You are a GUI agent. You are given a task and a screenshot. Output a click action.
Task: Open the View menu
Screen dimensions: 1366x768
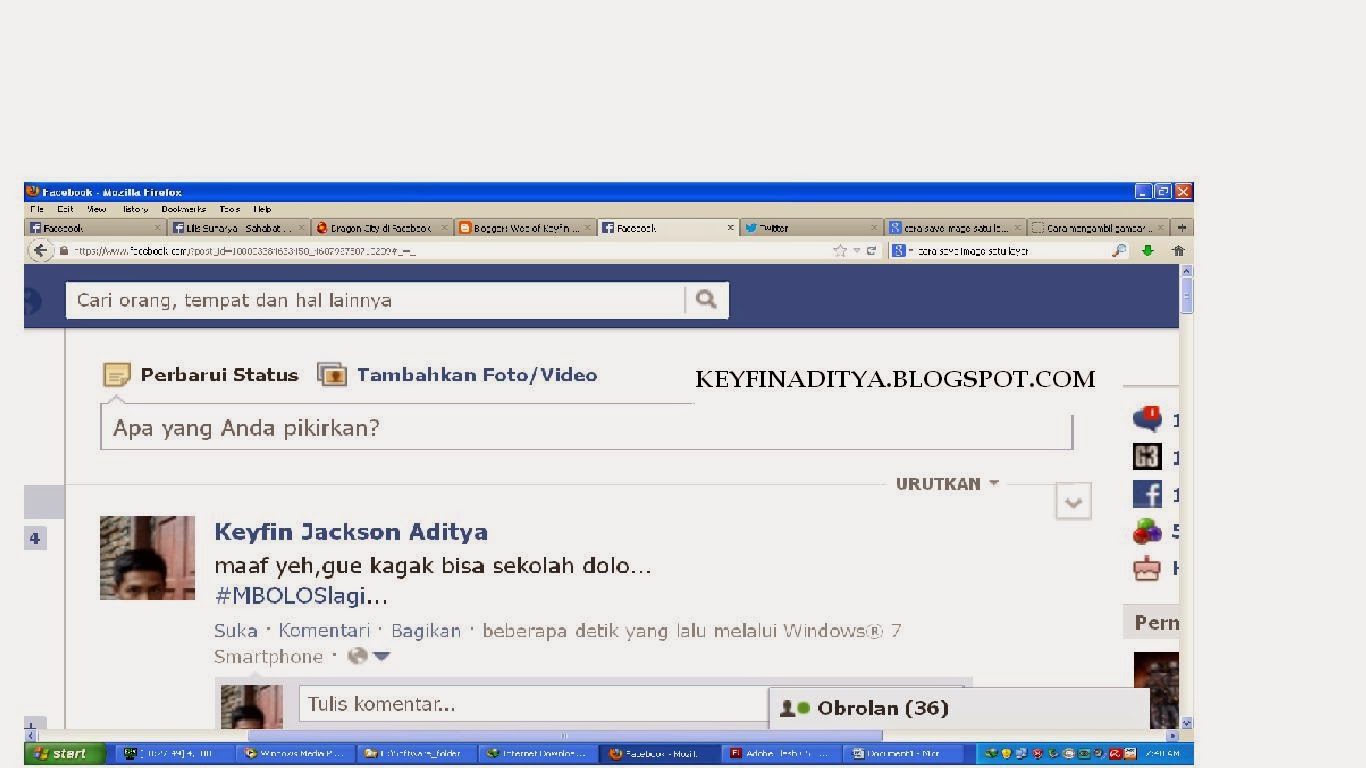click(x=97, y=210)
